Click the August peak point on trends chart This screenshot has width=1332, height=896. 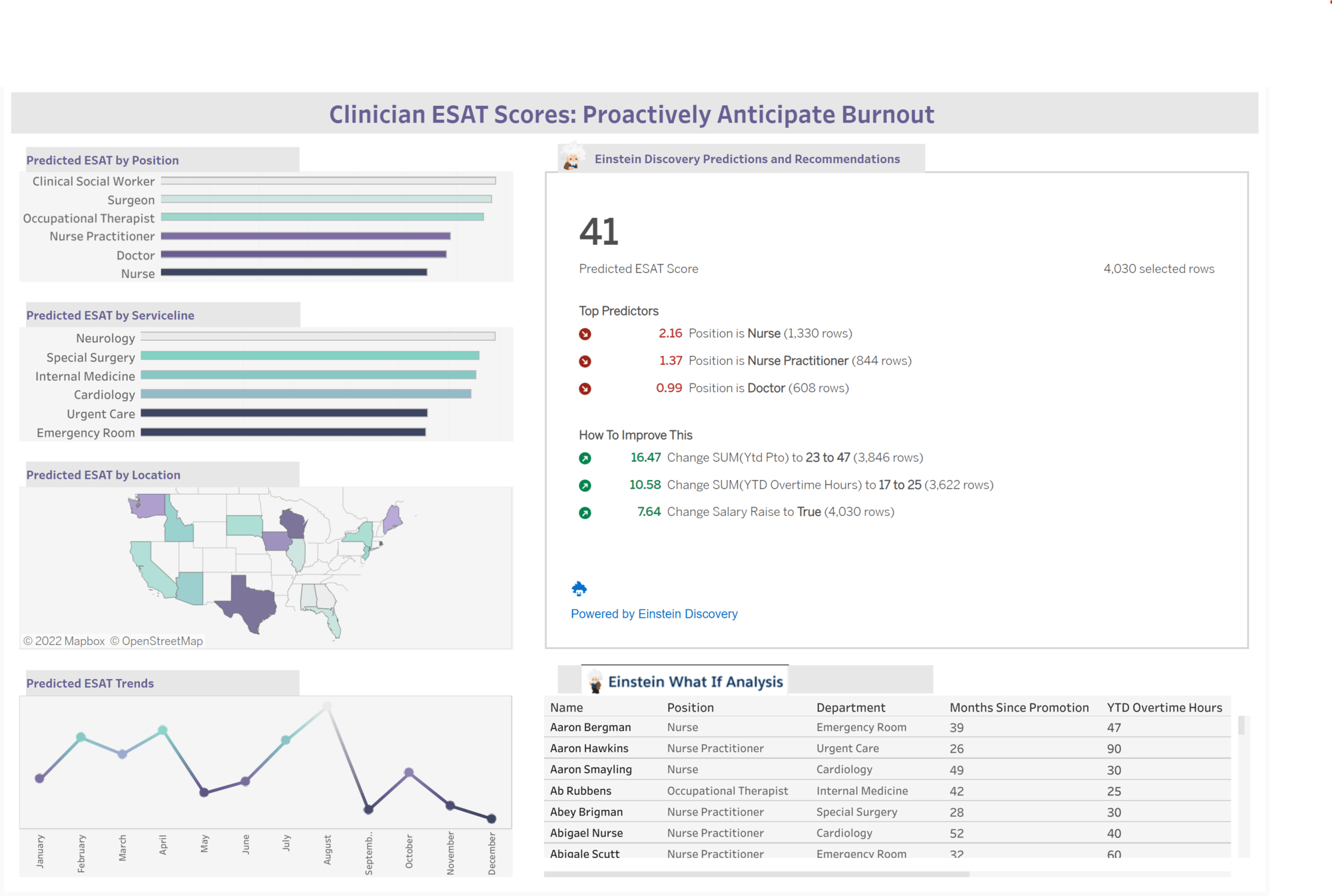tap(327, 706)
